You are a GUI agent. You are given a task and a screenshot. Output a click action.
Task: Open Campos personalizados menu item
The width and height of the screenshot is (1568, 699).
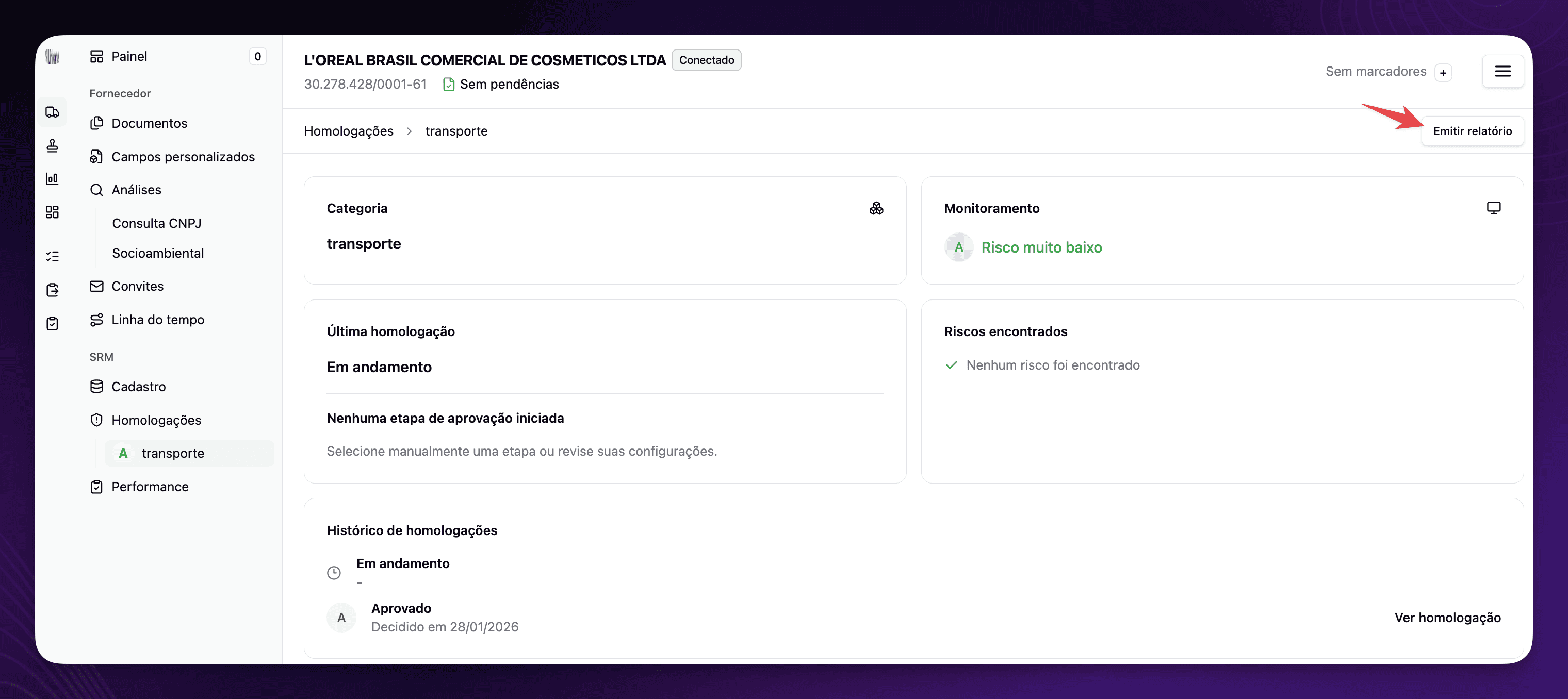click(x=183, y=156)
